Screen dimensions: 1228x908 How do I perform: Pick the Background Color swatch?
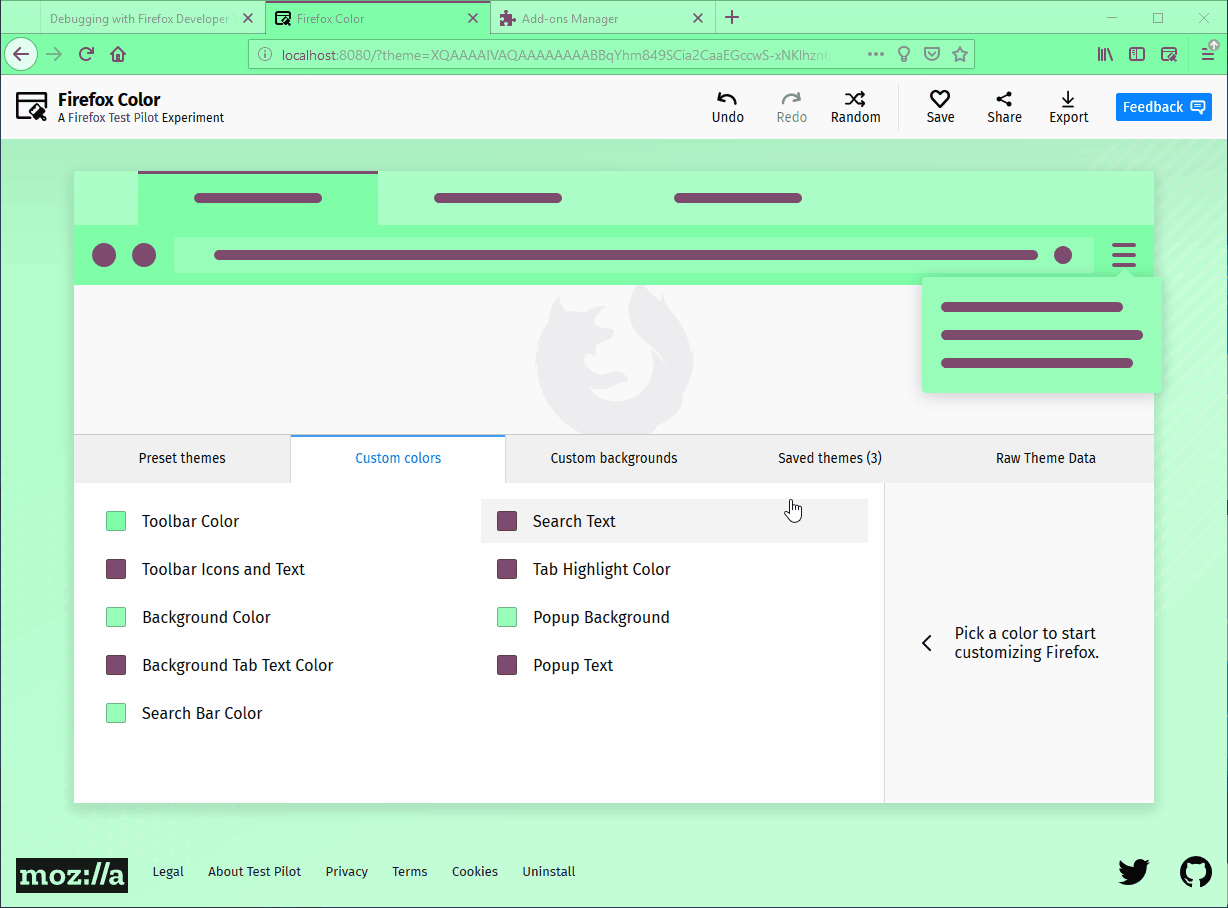pos(116,617)
